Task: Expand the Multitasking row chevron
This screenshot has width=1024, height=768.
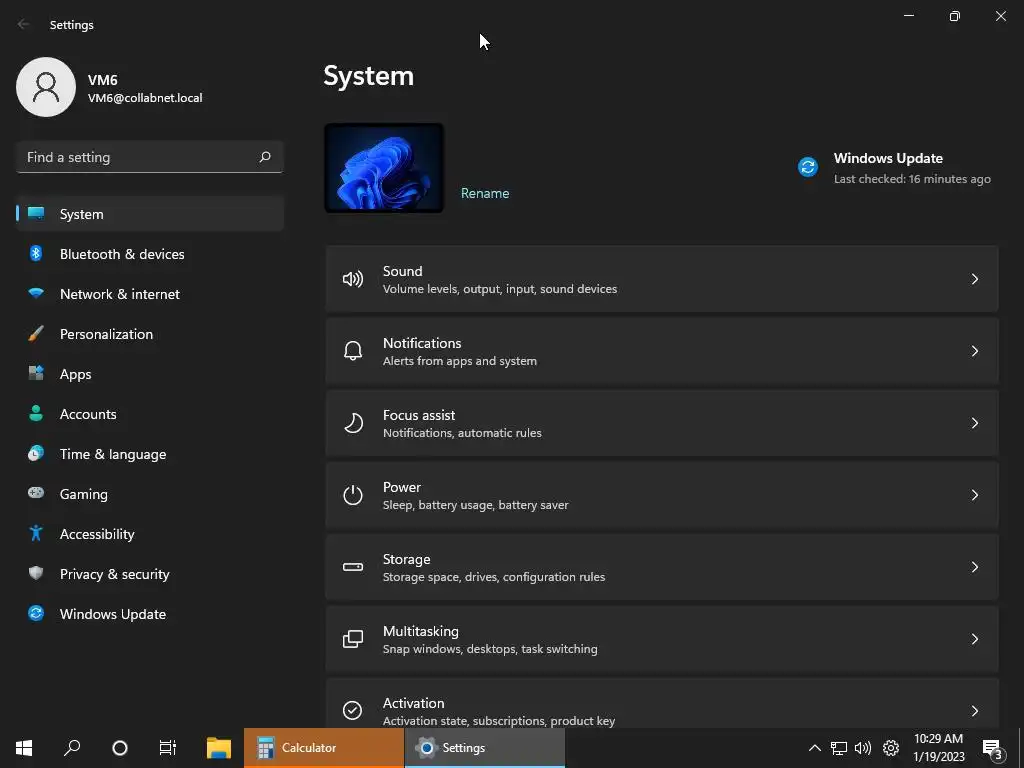Action: (974, 639)
